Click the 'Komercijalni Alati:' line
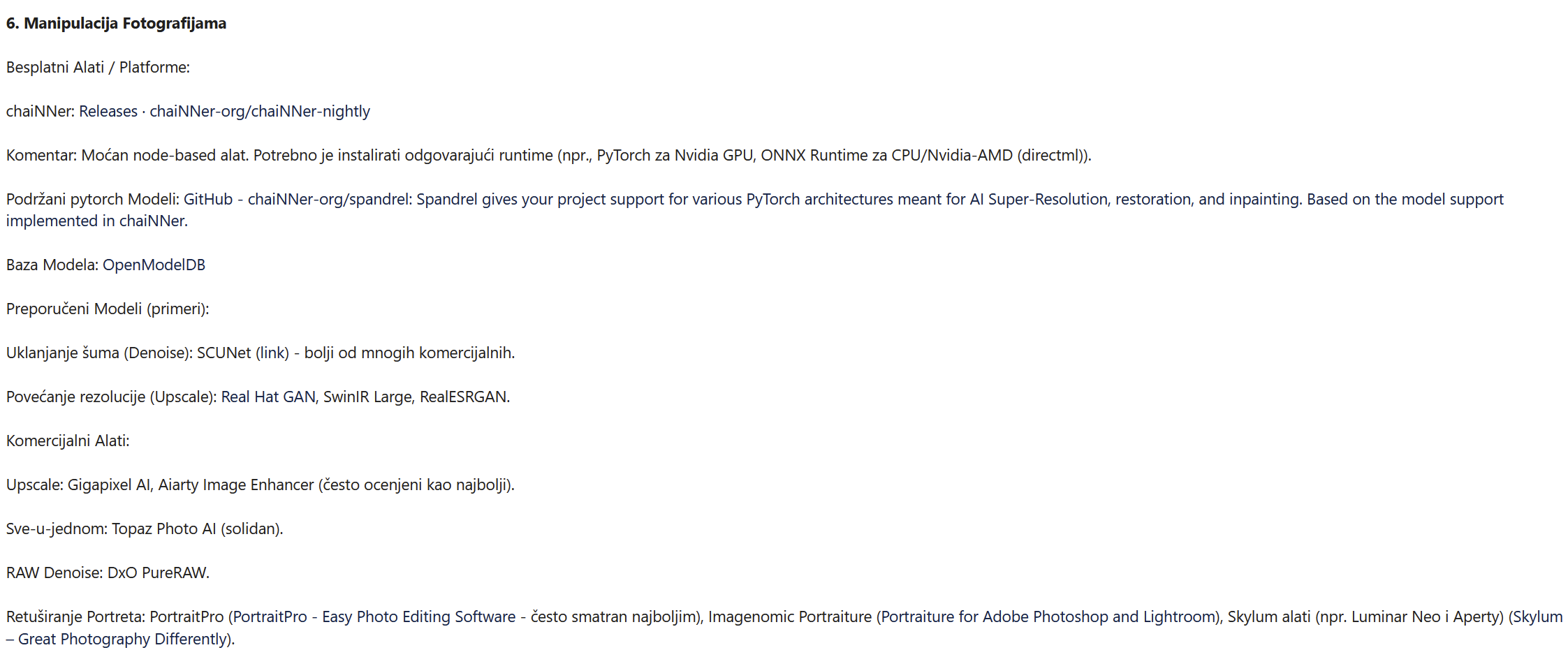Screen dimensions: 1568x650 click(x=68, y=441)
